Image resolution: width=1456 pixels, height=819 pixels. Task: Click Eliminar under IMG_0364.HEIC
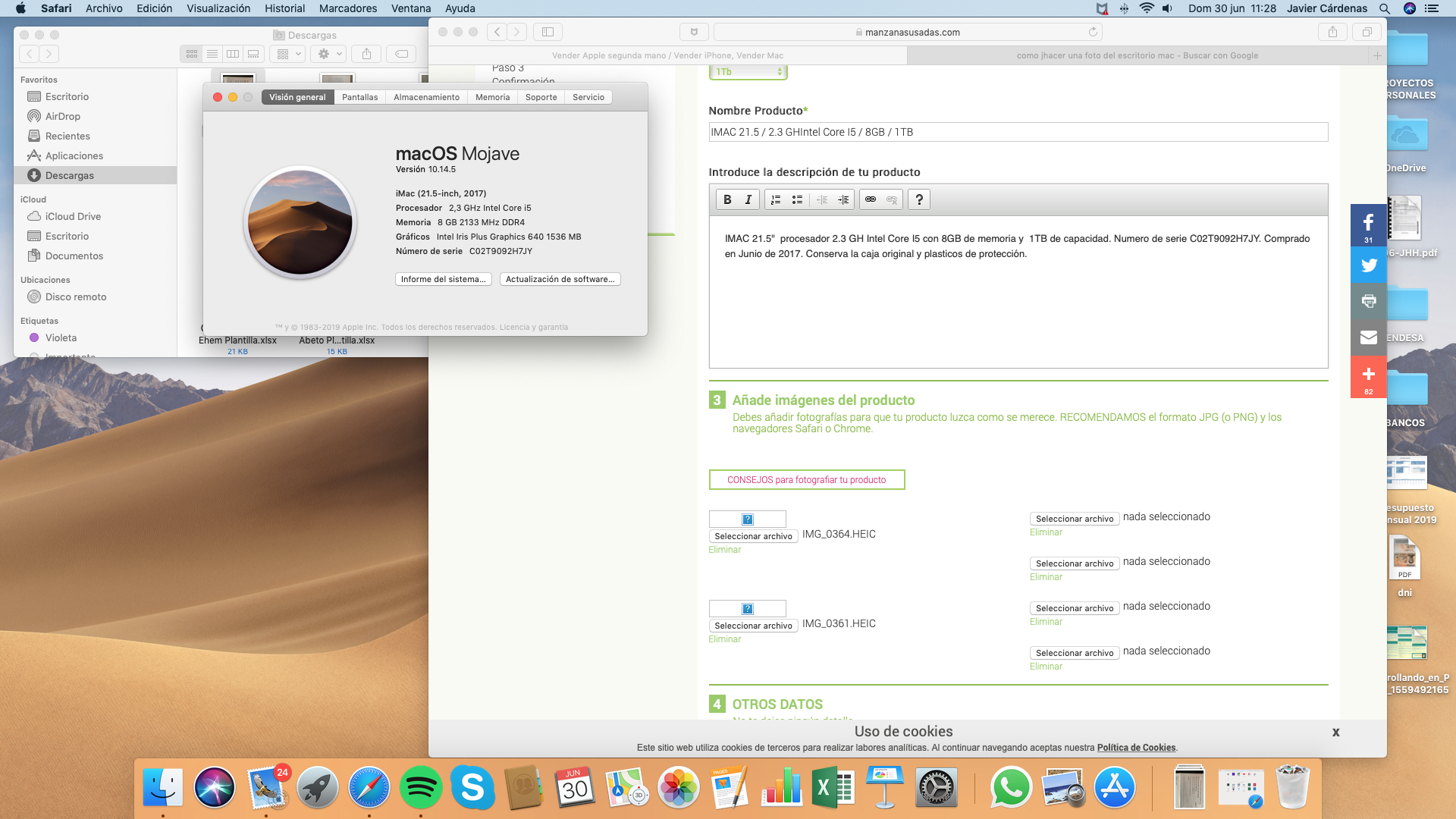tap(724, 550)
